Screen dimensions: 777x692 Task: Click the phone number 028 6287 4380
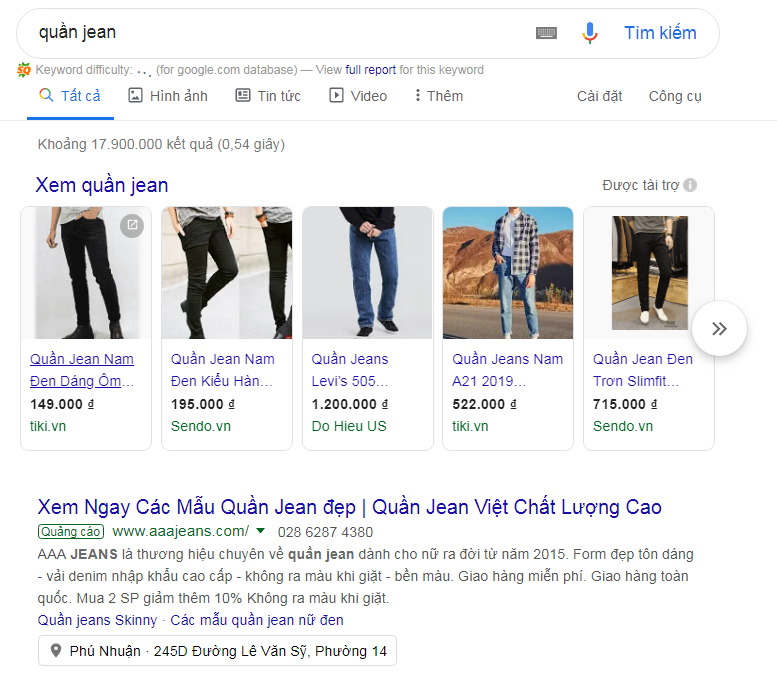(325, 532)
